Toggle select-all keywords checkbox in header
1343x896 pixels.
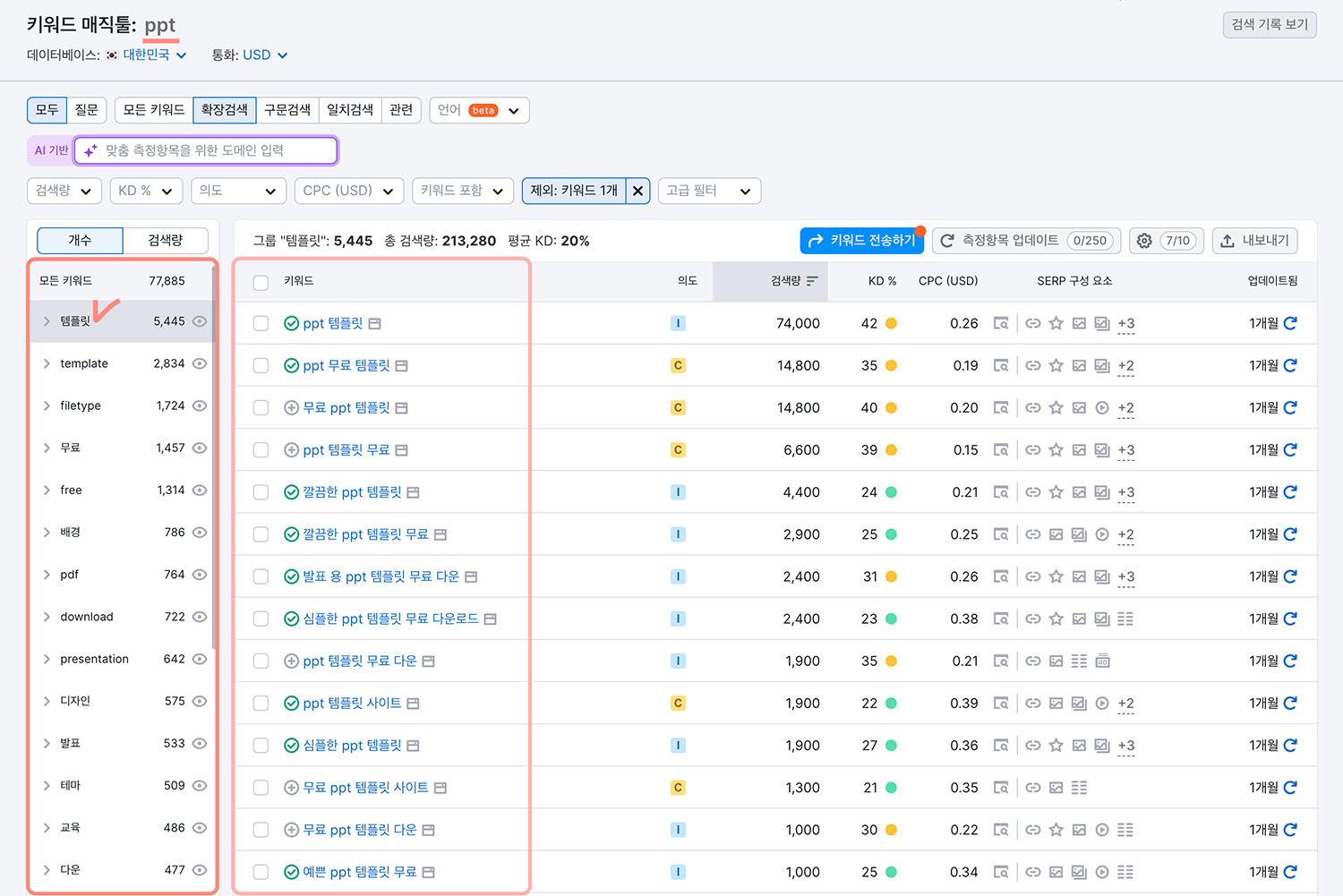[261, 282]
